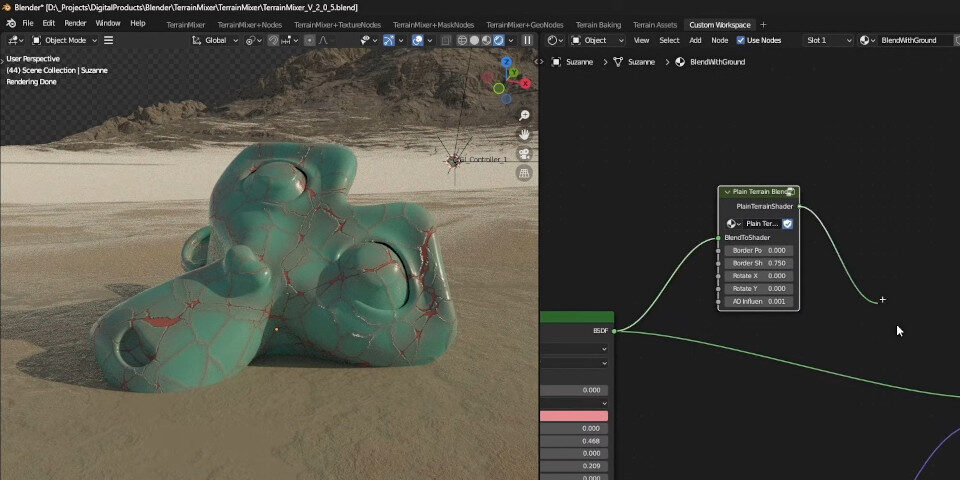960x480 pixels.
Task: Open viewport shading options dropdown
Action: pyautogui.click(x=510, y=40)
